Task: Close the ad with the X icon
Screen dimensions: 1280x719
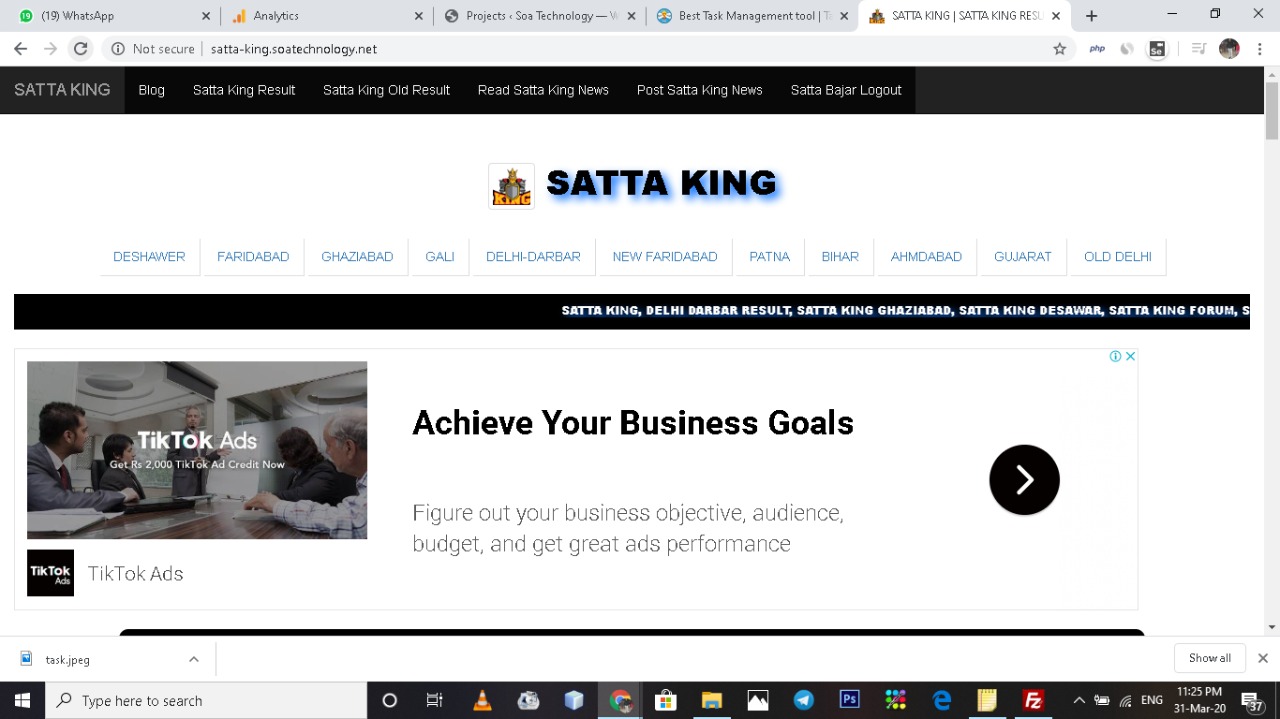Action: click(1131, 356)
